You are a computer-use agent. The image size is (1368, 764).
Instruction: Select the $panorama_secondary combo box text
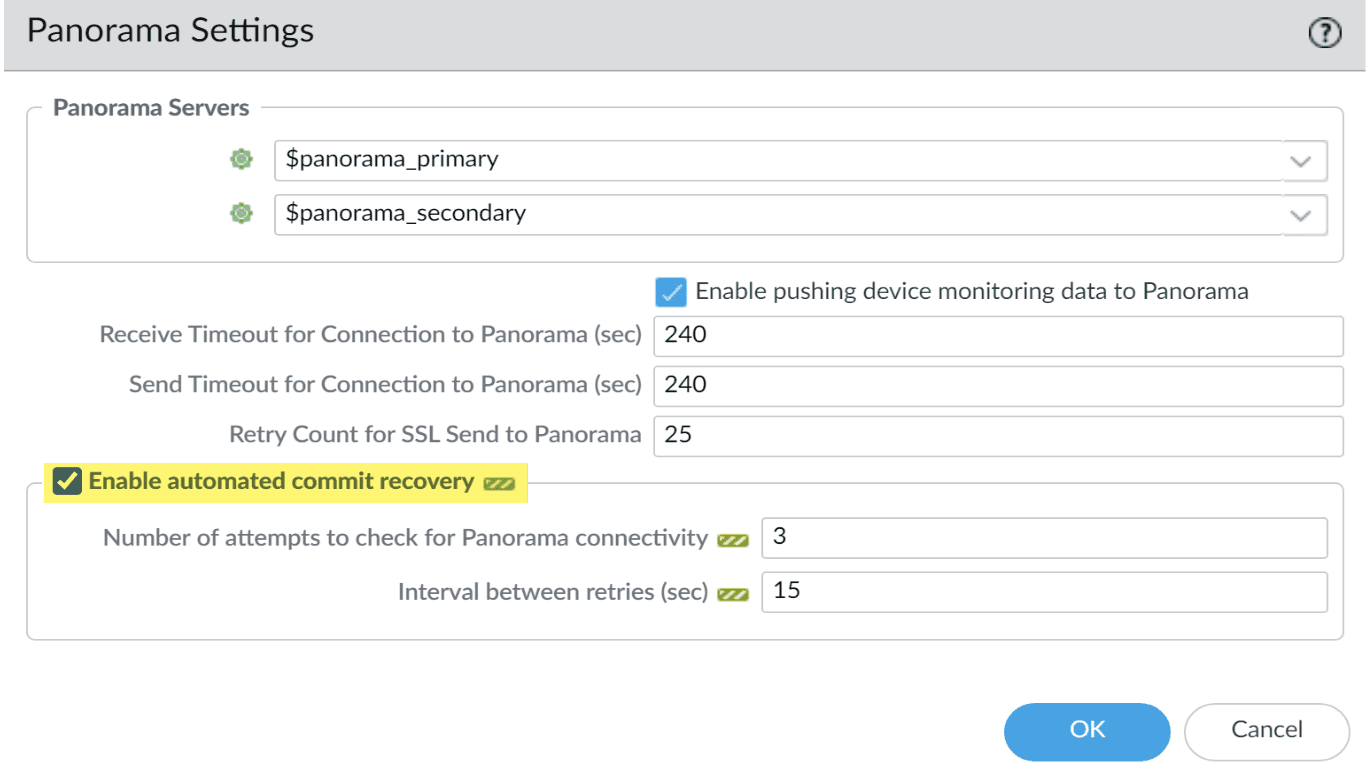[x=406, y=213]
